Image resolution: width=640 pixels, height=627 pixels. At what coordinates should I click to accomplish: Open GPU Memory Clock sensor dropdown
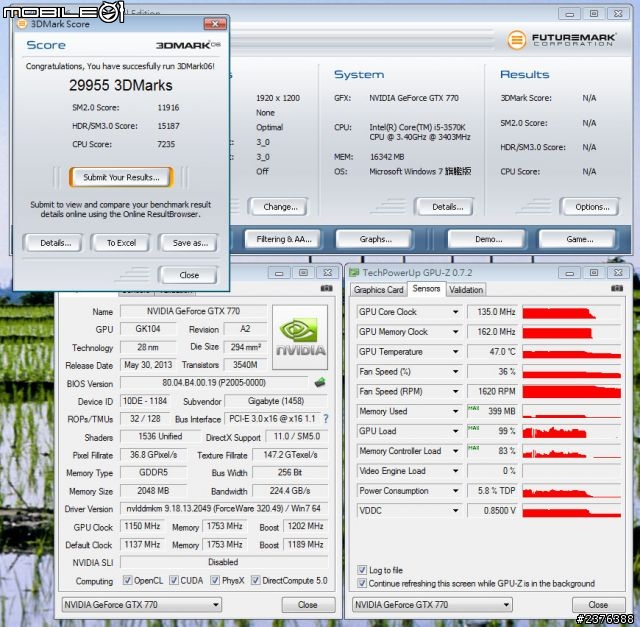point(456,332)
